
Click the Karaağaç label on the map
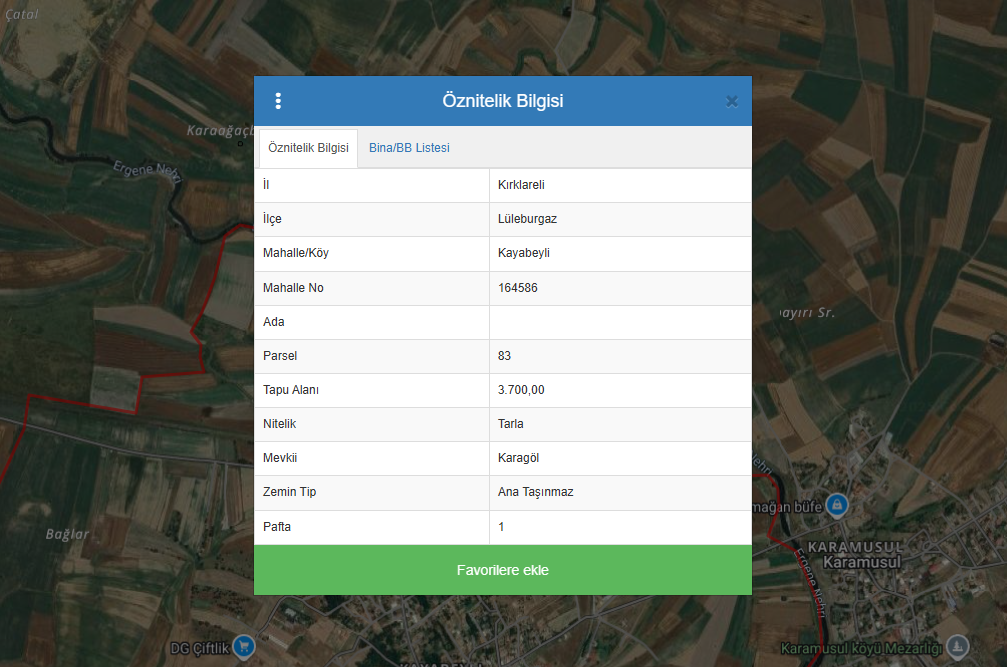point(218,131)
